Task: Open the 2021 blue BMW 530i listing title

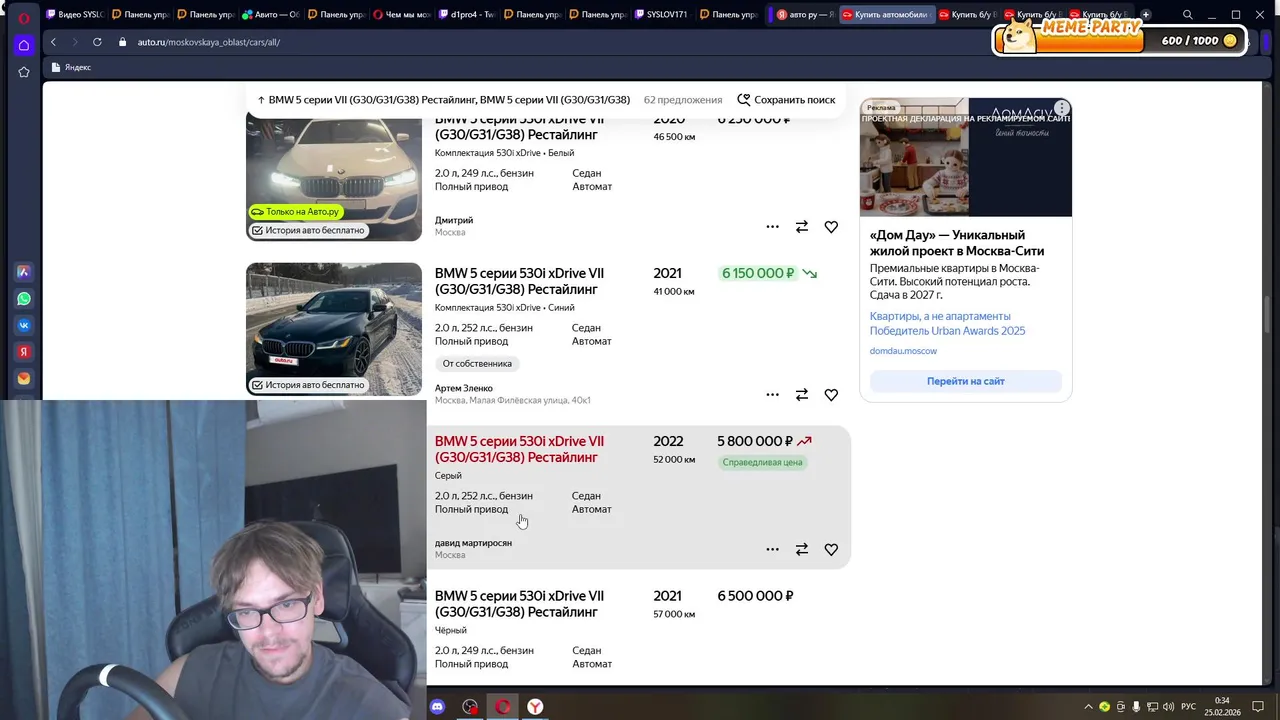Action: tap(519, 281)
